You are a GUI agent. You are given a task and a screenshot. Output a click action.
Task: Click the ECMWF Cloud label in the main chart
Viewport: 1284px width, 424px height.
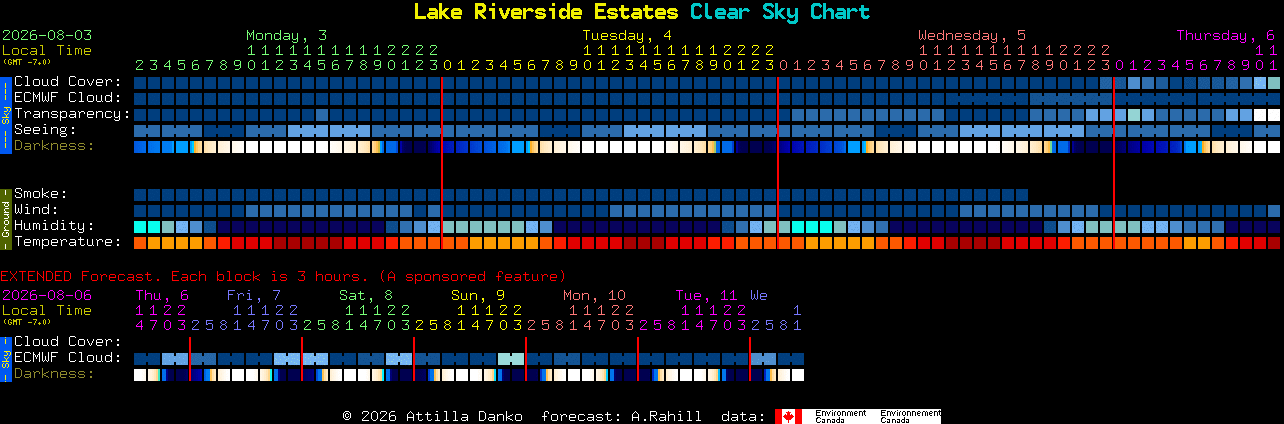(68, 98)
